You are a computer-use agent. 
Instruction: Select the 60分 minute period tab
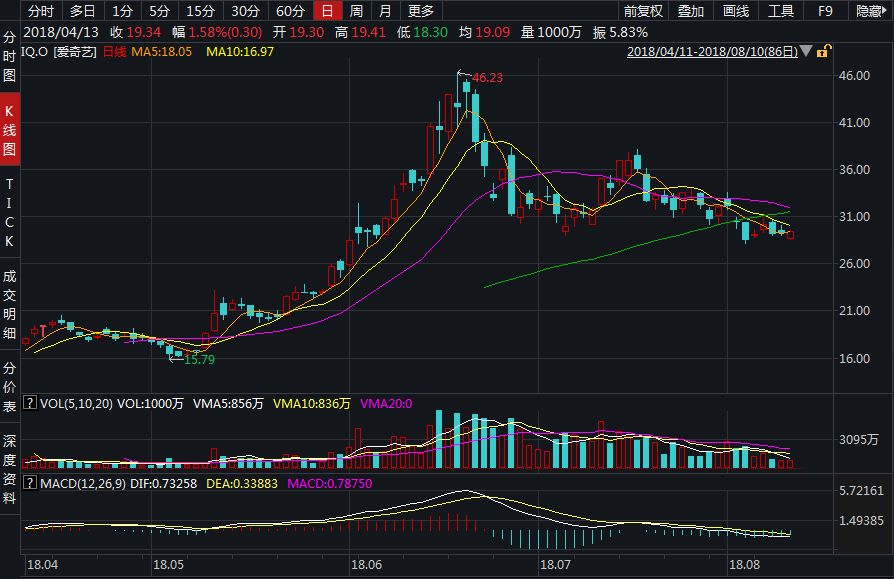pyautogui.click(x=290, y=11)
